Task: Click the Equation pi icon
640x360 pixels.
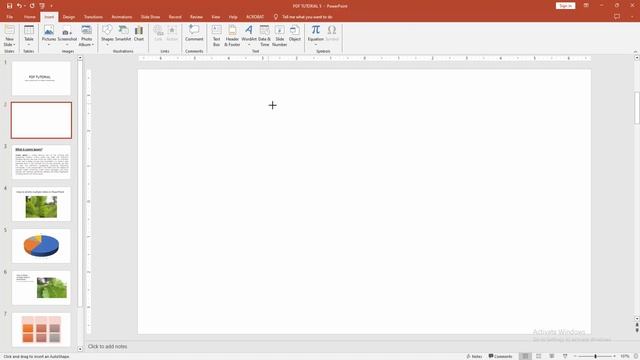Action: [x=316, y=30]
